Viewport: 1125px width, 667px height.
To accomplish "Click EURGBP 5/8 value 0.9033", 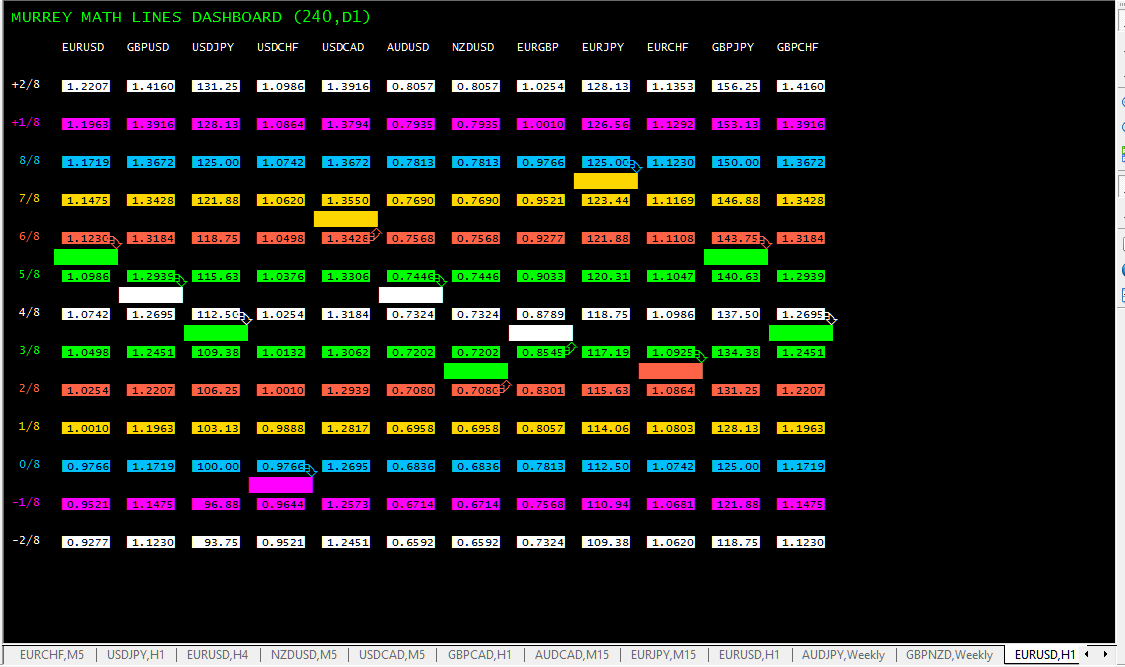I will pos(541,276).
